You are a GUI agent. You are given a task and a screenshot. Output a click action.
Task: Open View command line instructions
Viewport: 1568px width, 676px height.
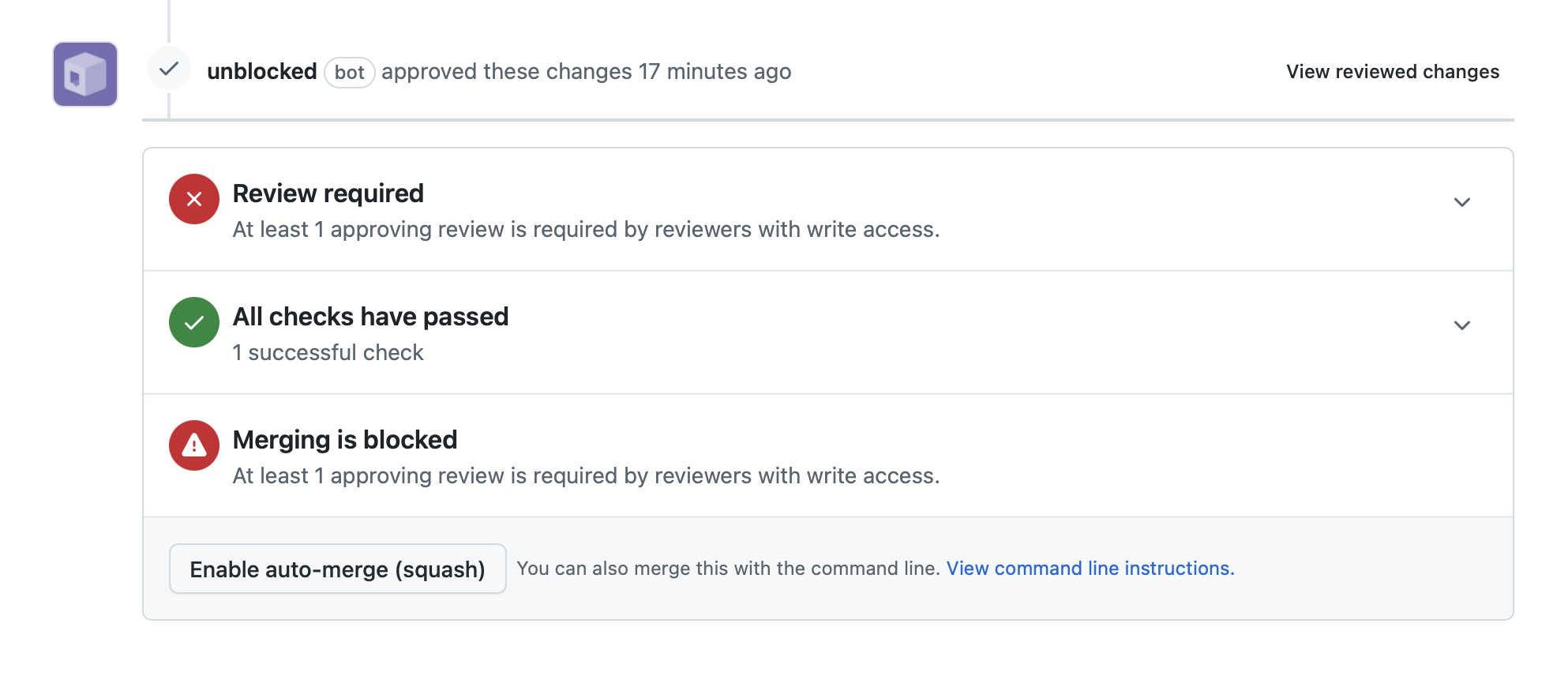pos(1090,568)
